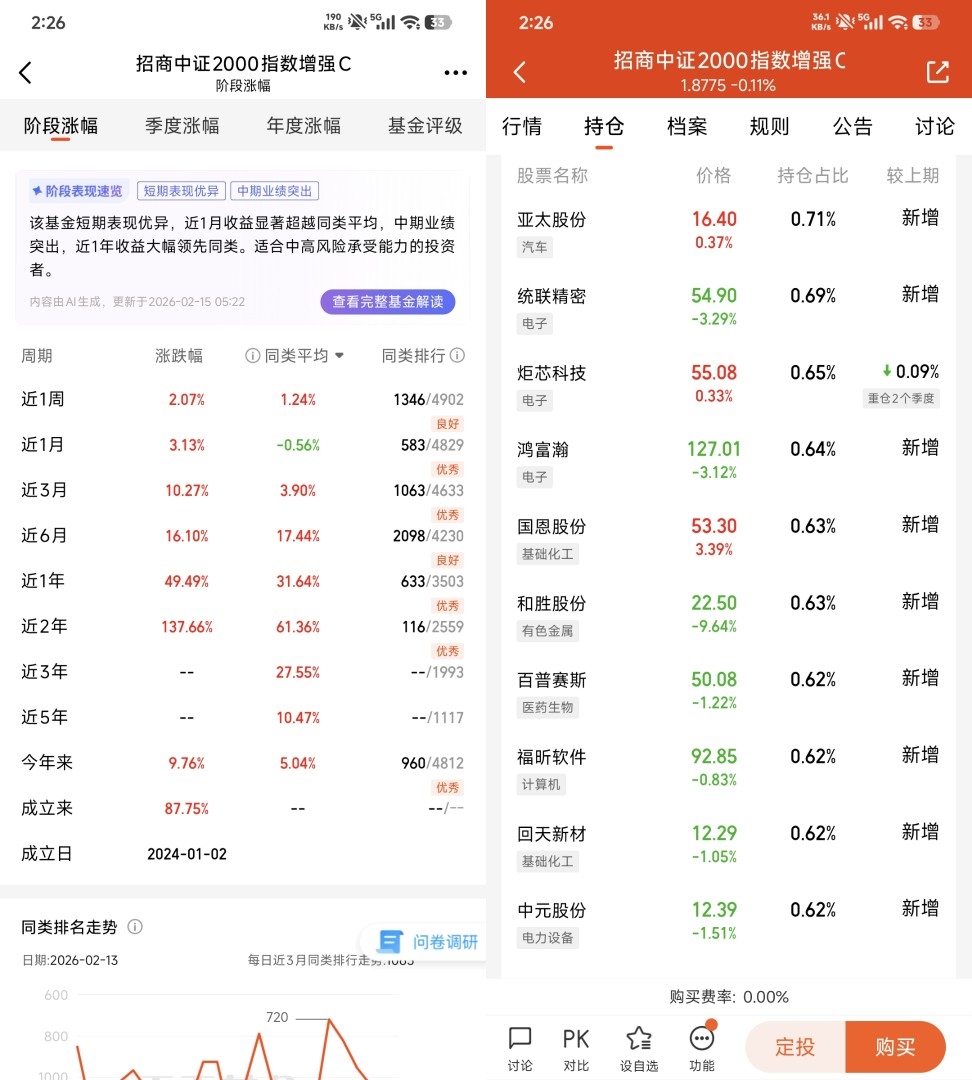Screen dimensions: 972x1080
Task: Switch to the 季度涨幅 tab
Action: (x=182, y=125)
